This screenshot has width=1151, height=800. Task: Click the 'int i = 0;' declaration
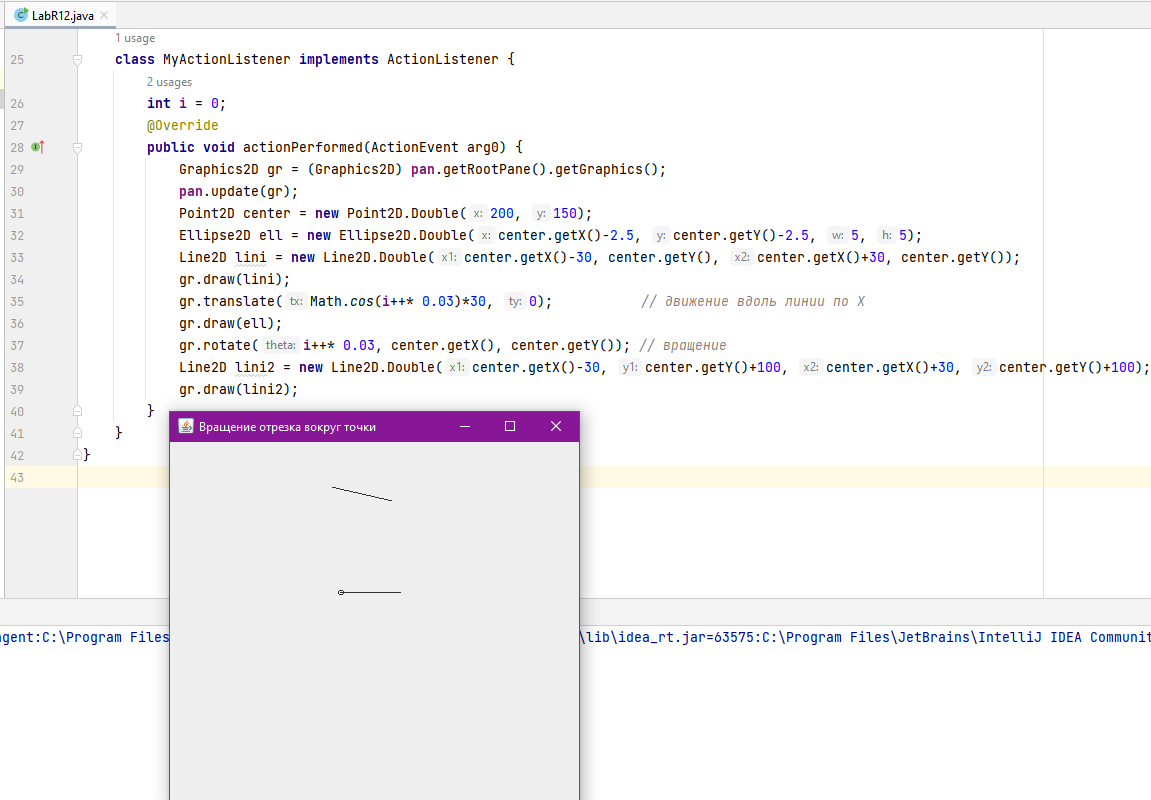[186, 103]
